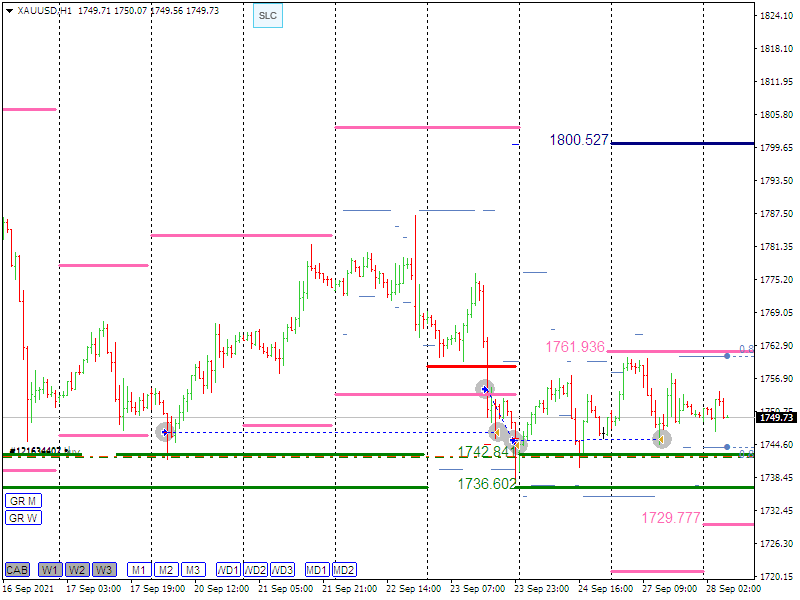
Task: Select the WD2 button
Action: [256, 570]
